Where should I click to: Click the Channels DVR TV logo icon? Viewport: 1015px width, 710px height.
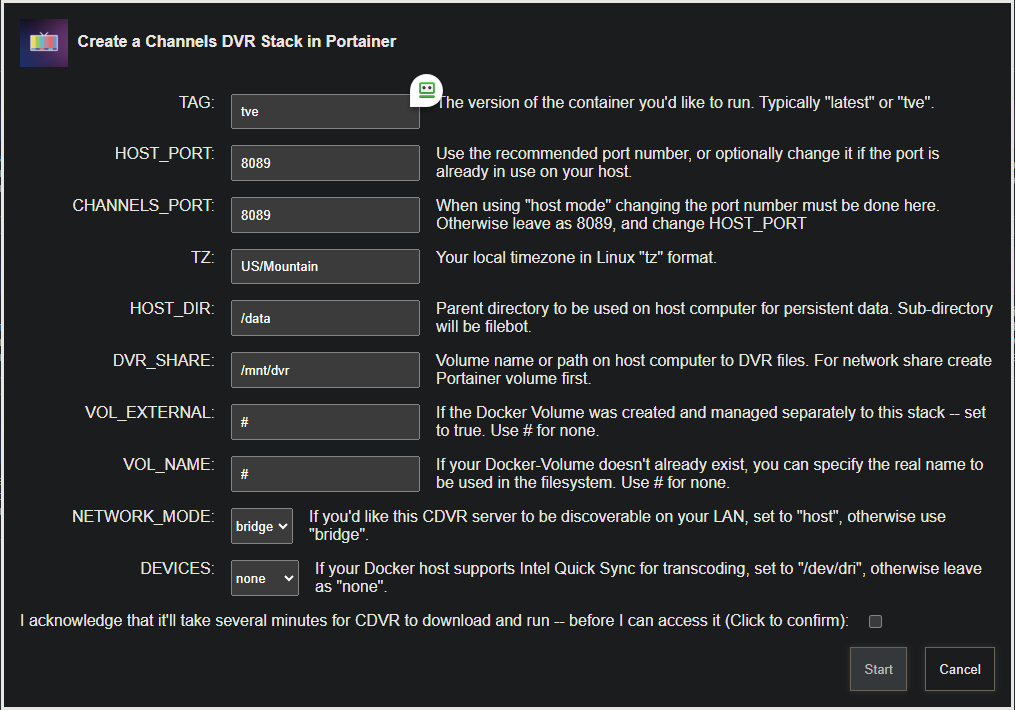tap(43, 43)
